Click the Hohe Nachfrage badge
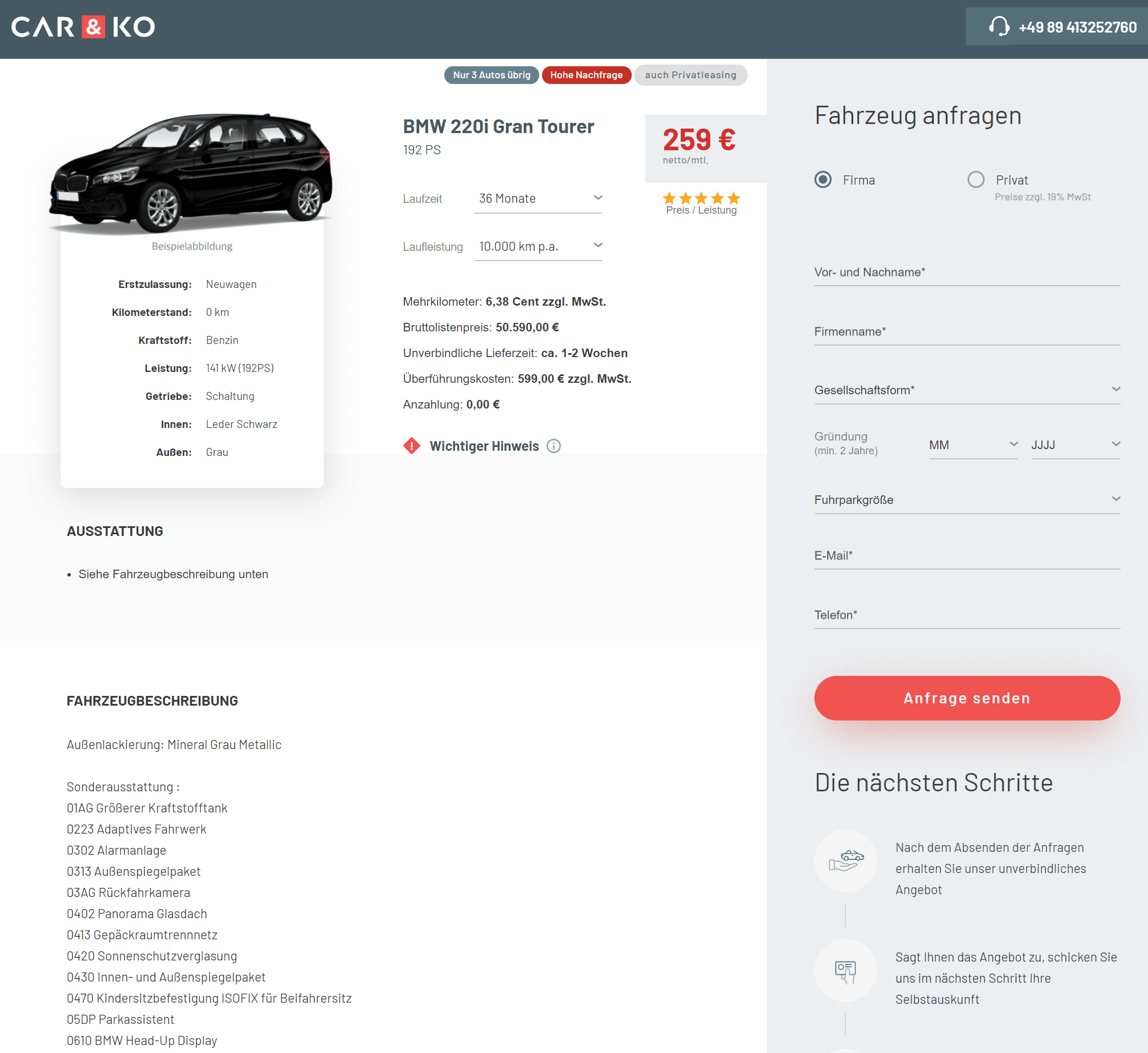 click(x=586, y=75)
